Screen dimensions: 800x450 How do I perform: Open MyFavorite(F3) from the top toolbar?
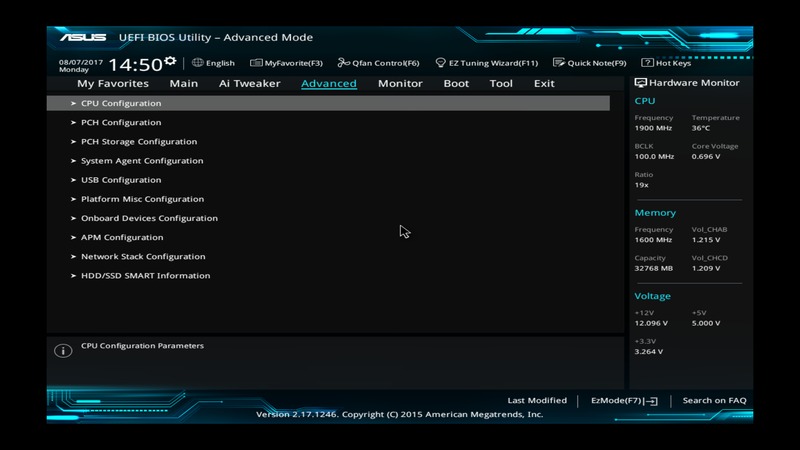pyautogui.click(x=256, y=63)
